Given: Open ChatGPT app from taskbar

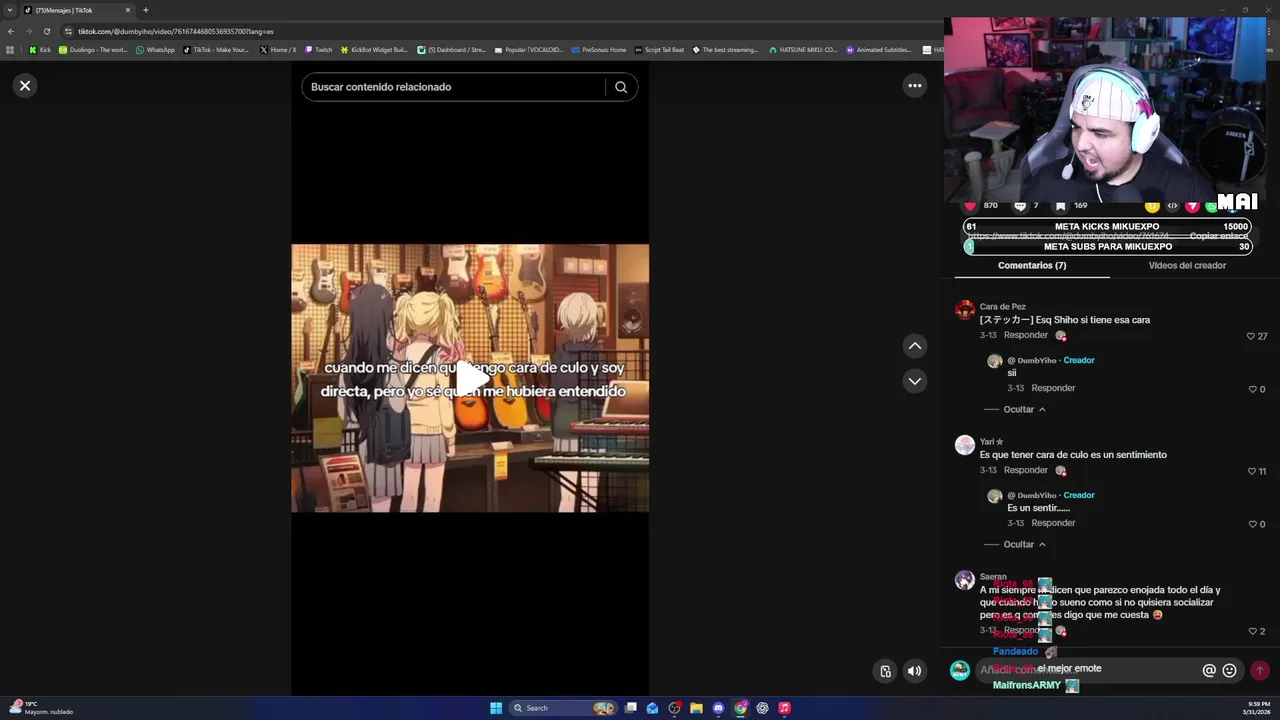Looking at the screenshot, I should tap(762, 708).
